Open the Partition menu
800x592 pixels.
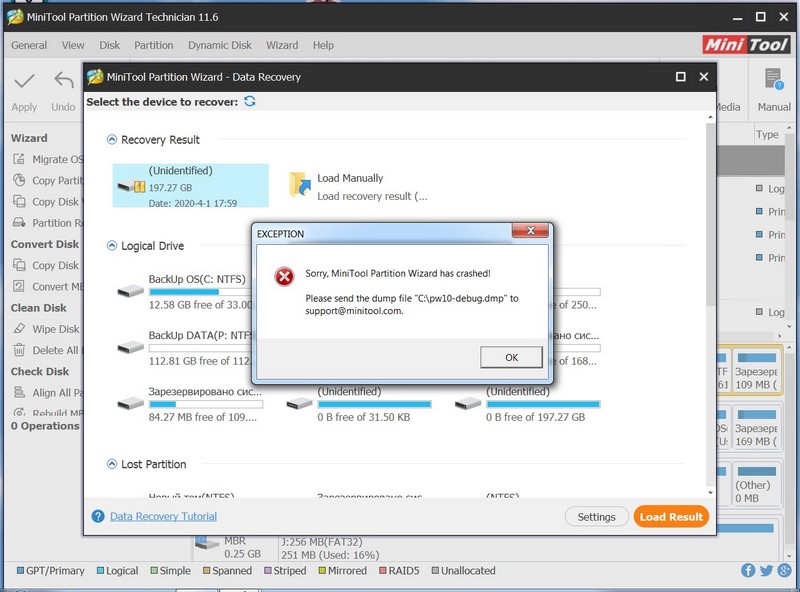[x=153, y=45]
